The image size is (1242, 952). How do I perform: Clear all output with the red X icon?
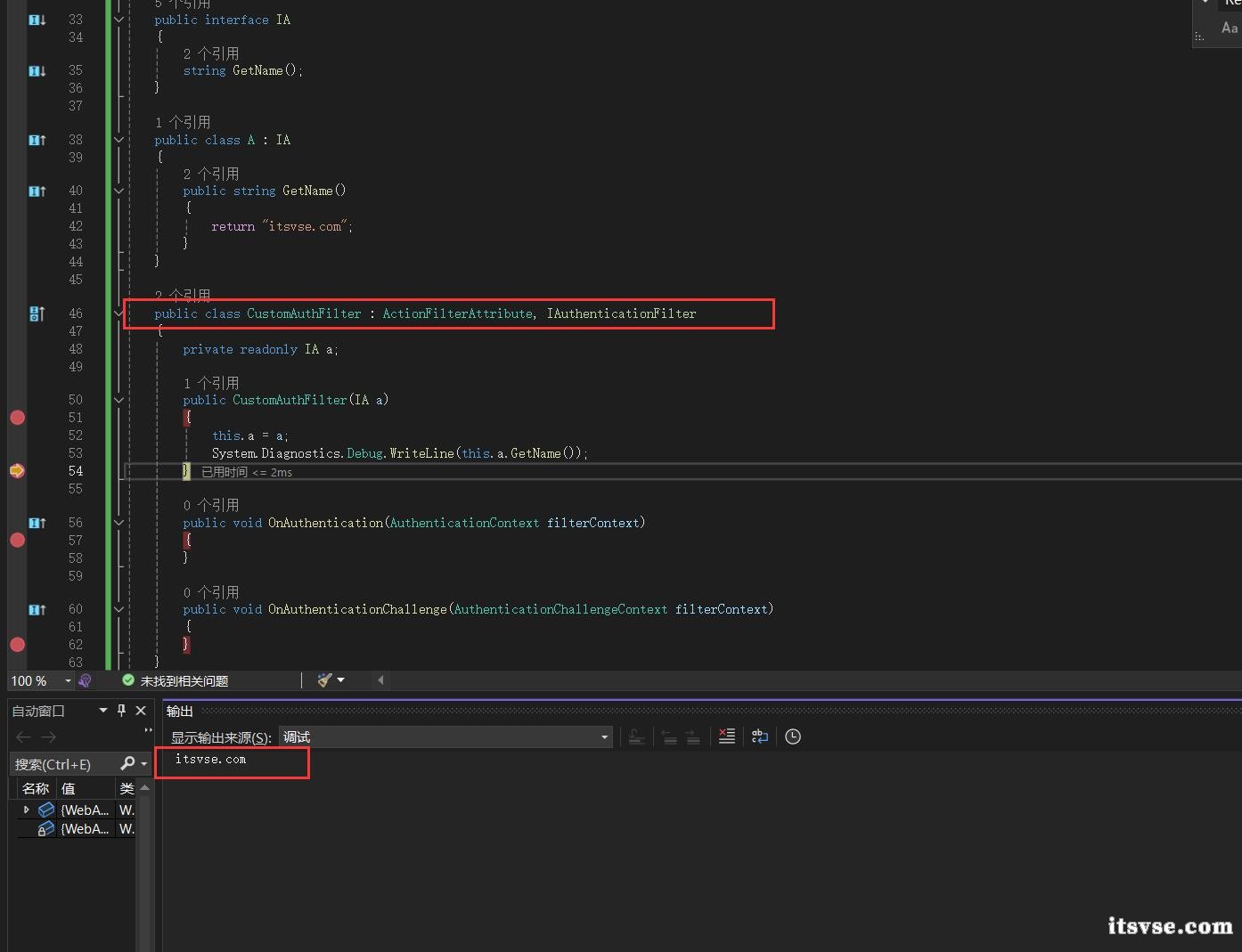point(727,736)
